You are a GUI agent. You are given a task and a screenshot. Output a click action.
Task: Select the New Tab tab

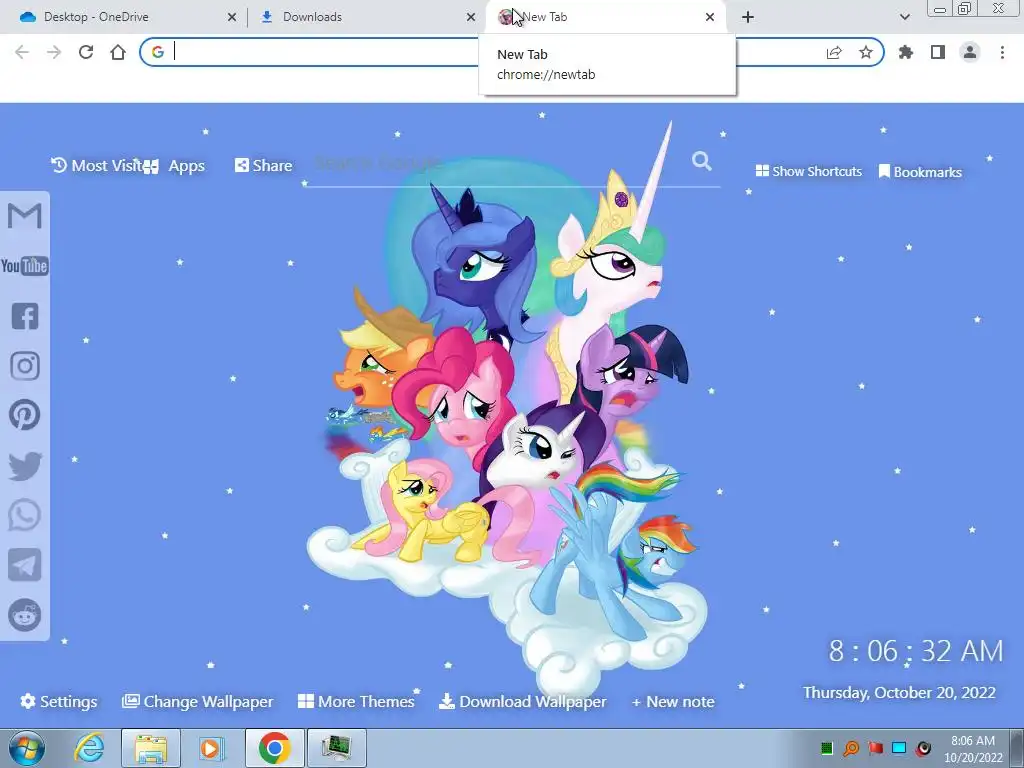pos(607,17)
